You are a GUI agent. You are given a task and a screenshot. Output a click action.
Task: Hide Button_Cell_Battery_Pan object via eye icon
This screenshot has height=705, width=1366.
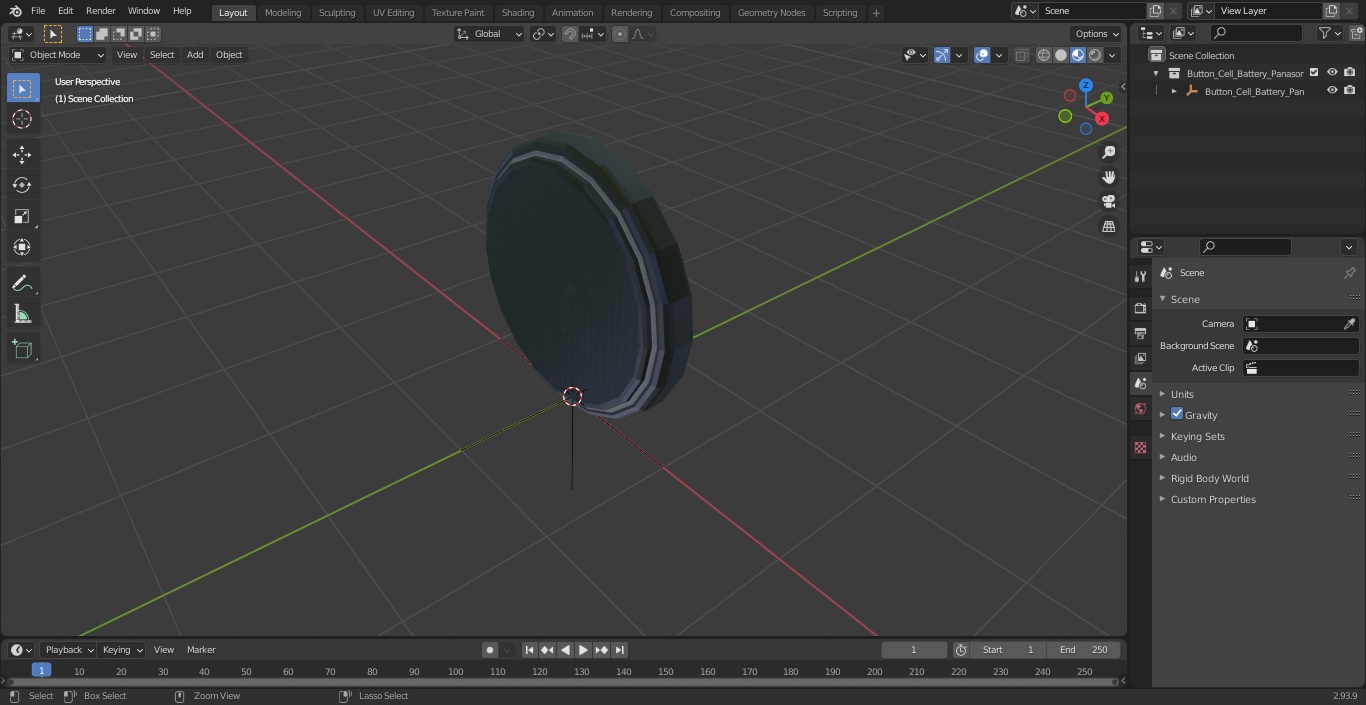1332,91
